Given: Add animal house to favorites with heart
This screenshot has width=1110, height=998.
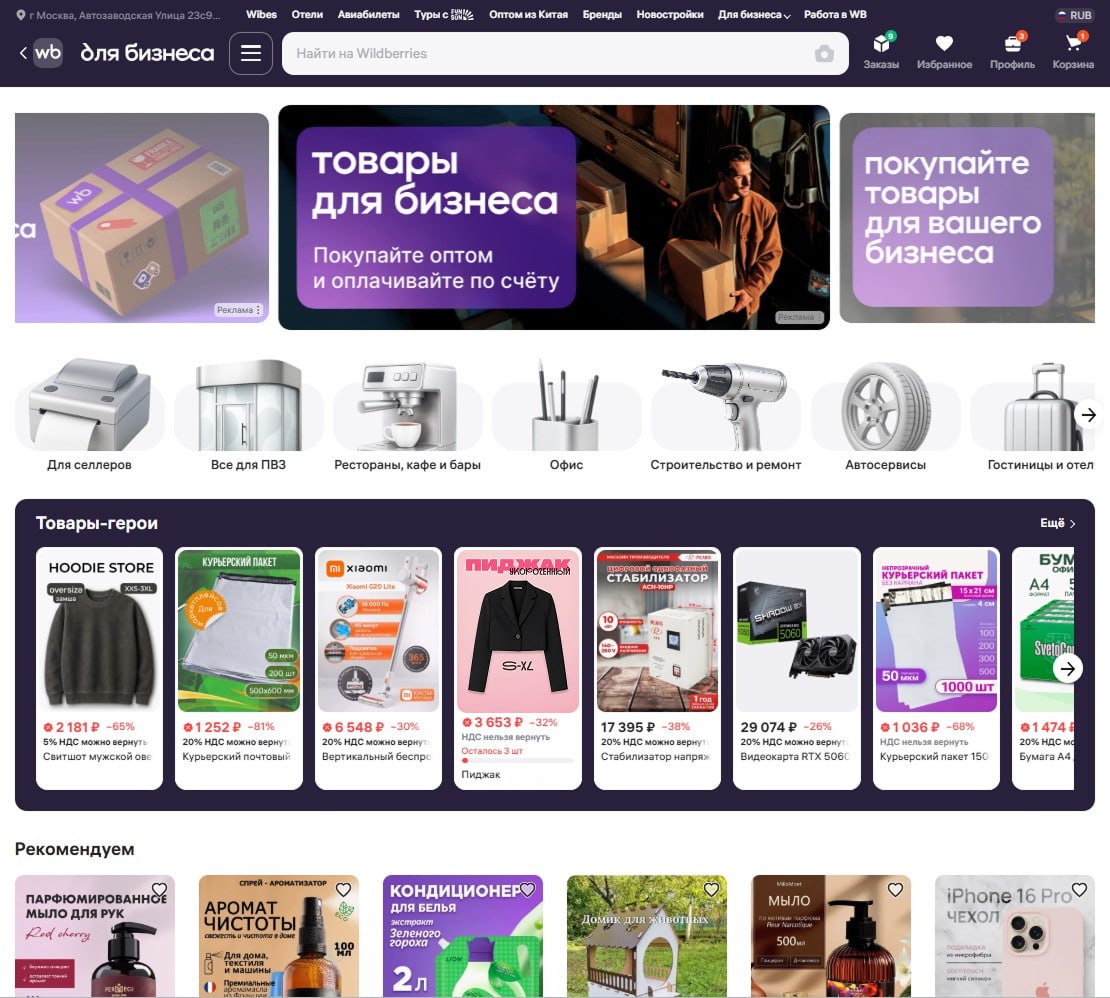Looking at the screenshot, I should pyautogui.click(x=711, y=890).
